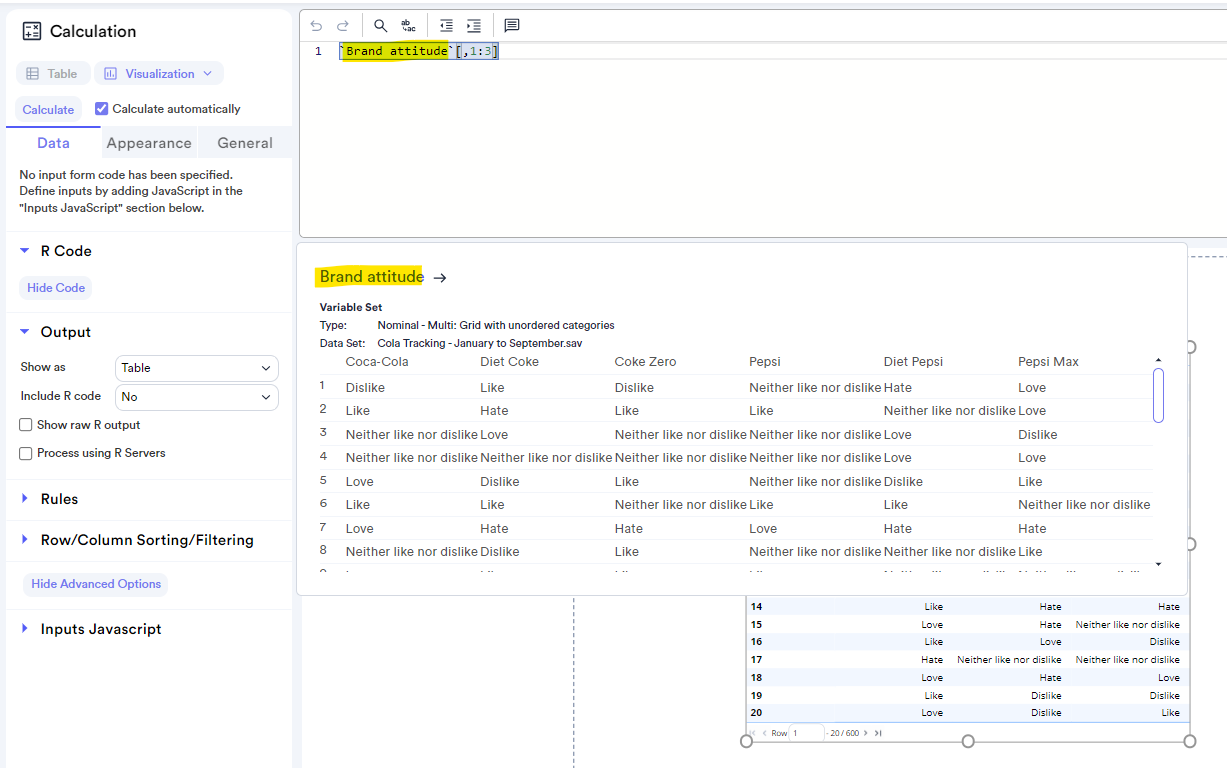Click the Decrease Indent icon

tap(446, 25)
